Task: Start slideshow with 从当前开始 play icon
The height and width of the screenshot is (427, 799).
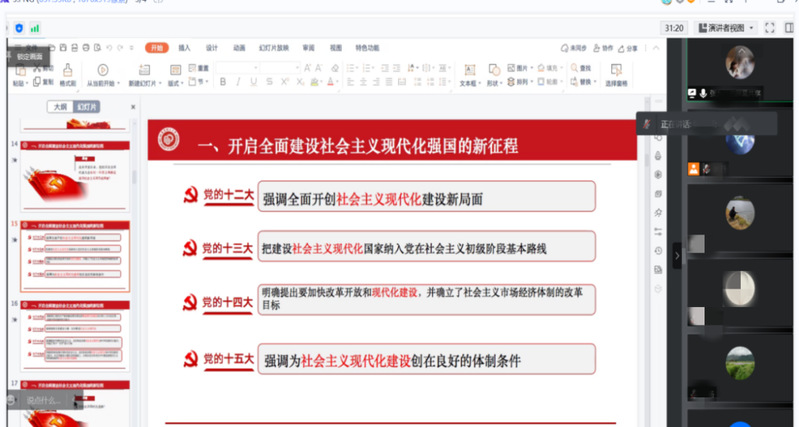Action: (103, 70)
